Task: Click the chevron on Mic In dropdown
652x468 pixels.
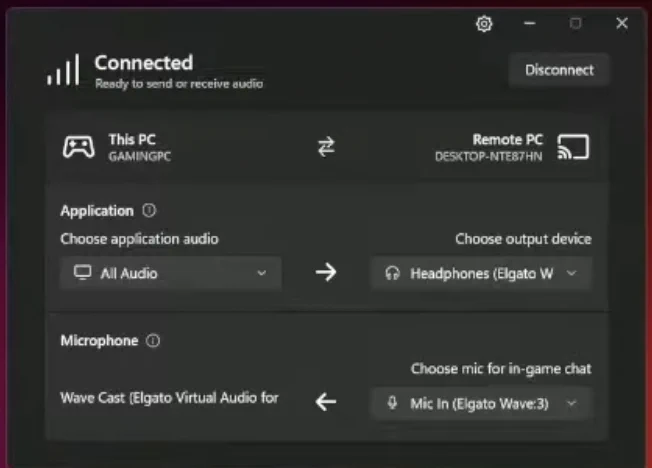Action: click(x=572, y=403)
